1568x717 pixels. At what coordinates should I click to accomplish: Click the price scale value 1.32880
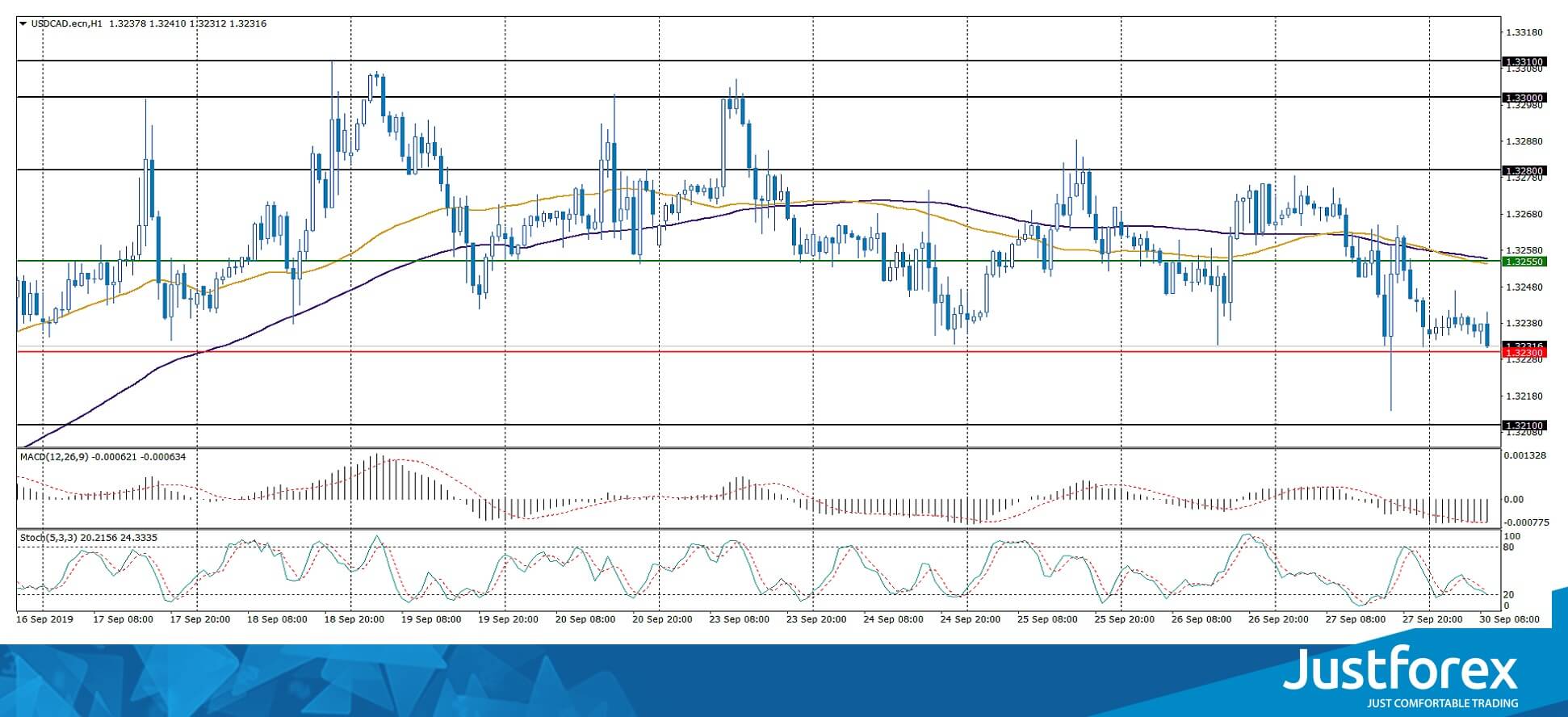click(1525, 141)
